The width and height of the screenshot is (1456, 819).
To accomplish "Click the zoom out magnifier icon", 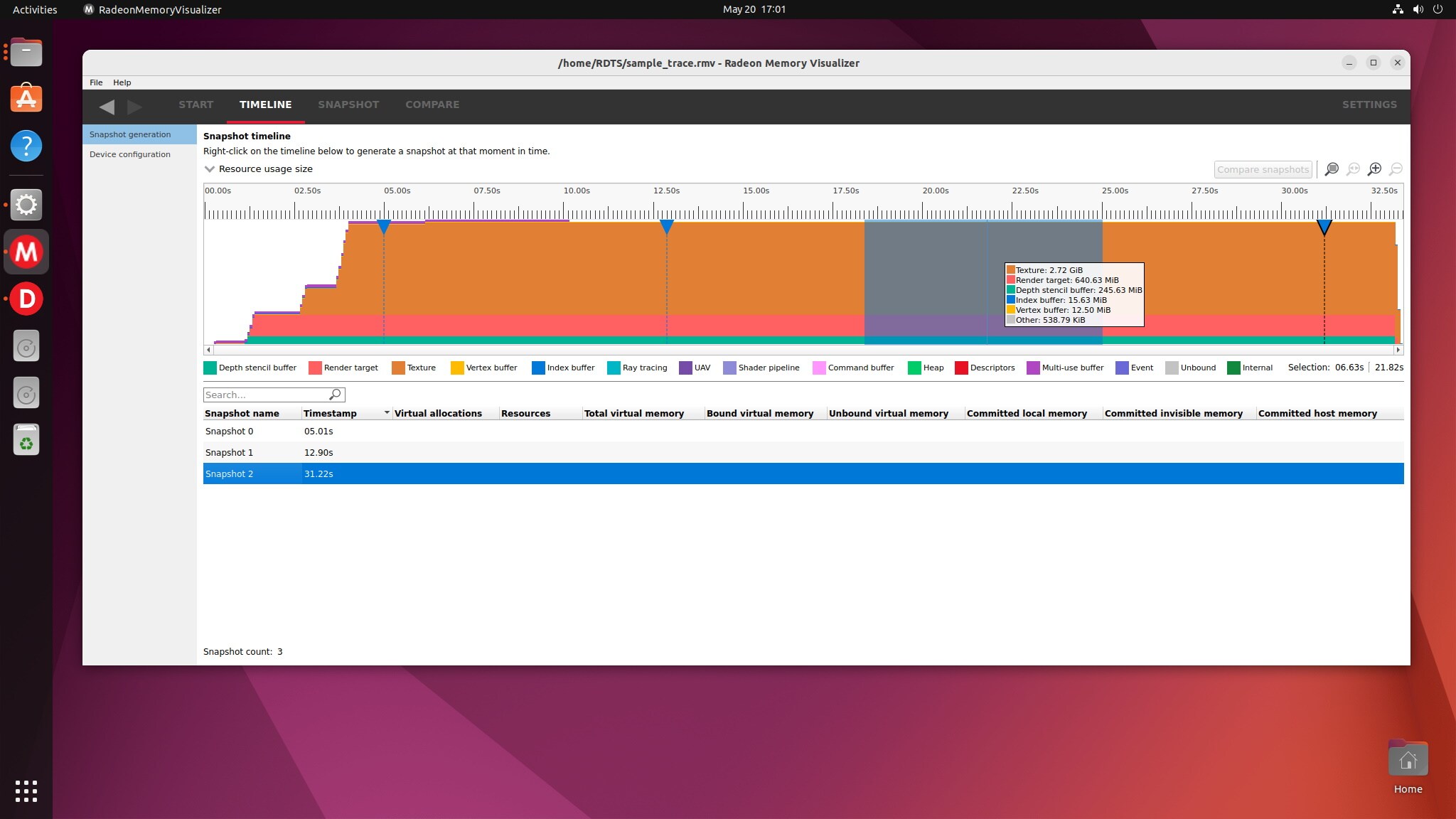I will 1396,169.
